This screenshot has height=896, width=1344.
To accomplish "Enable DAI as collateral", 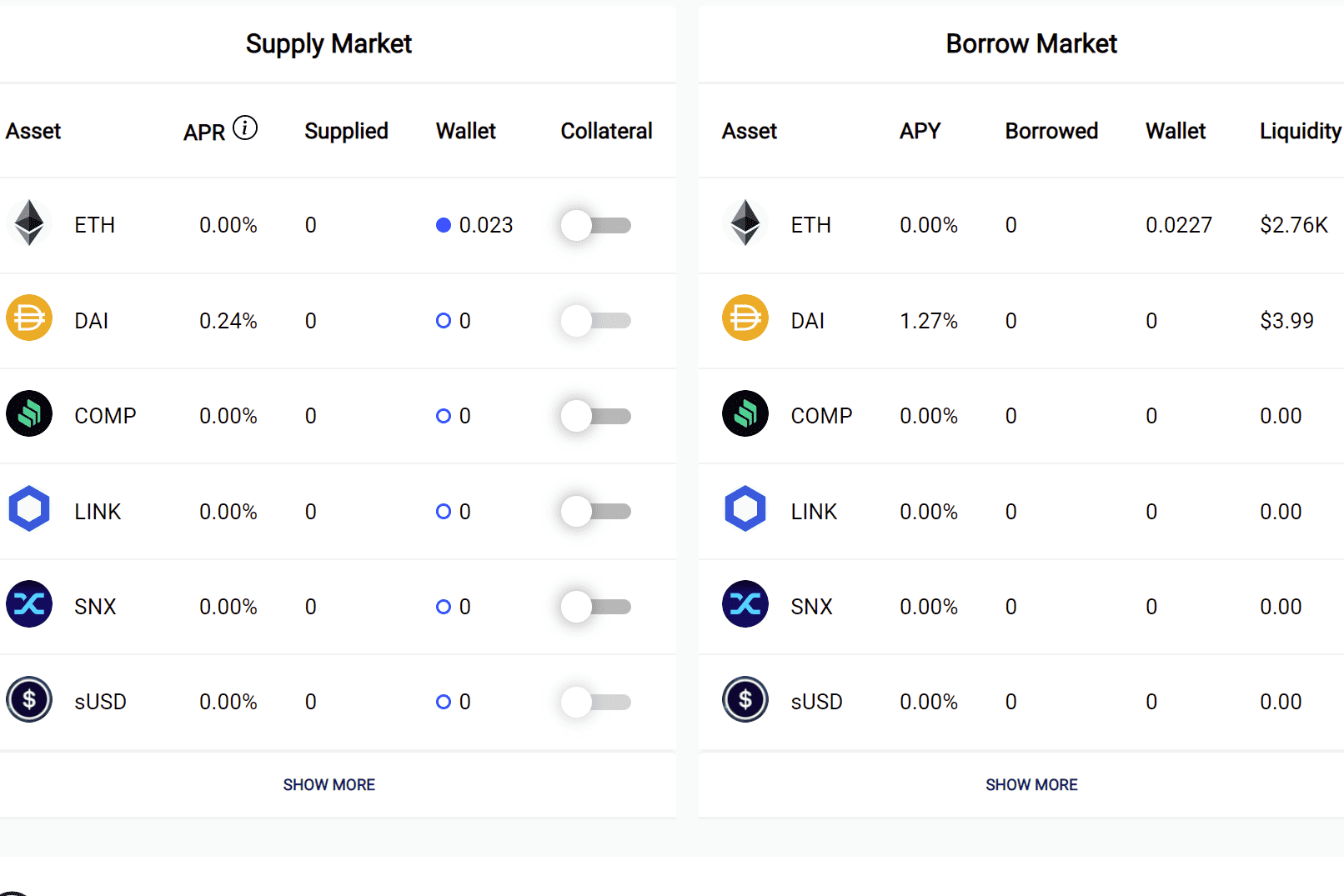I will pos(594,320).
